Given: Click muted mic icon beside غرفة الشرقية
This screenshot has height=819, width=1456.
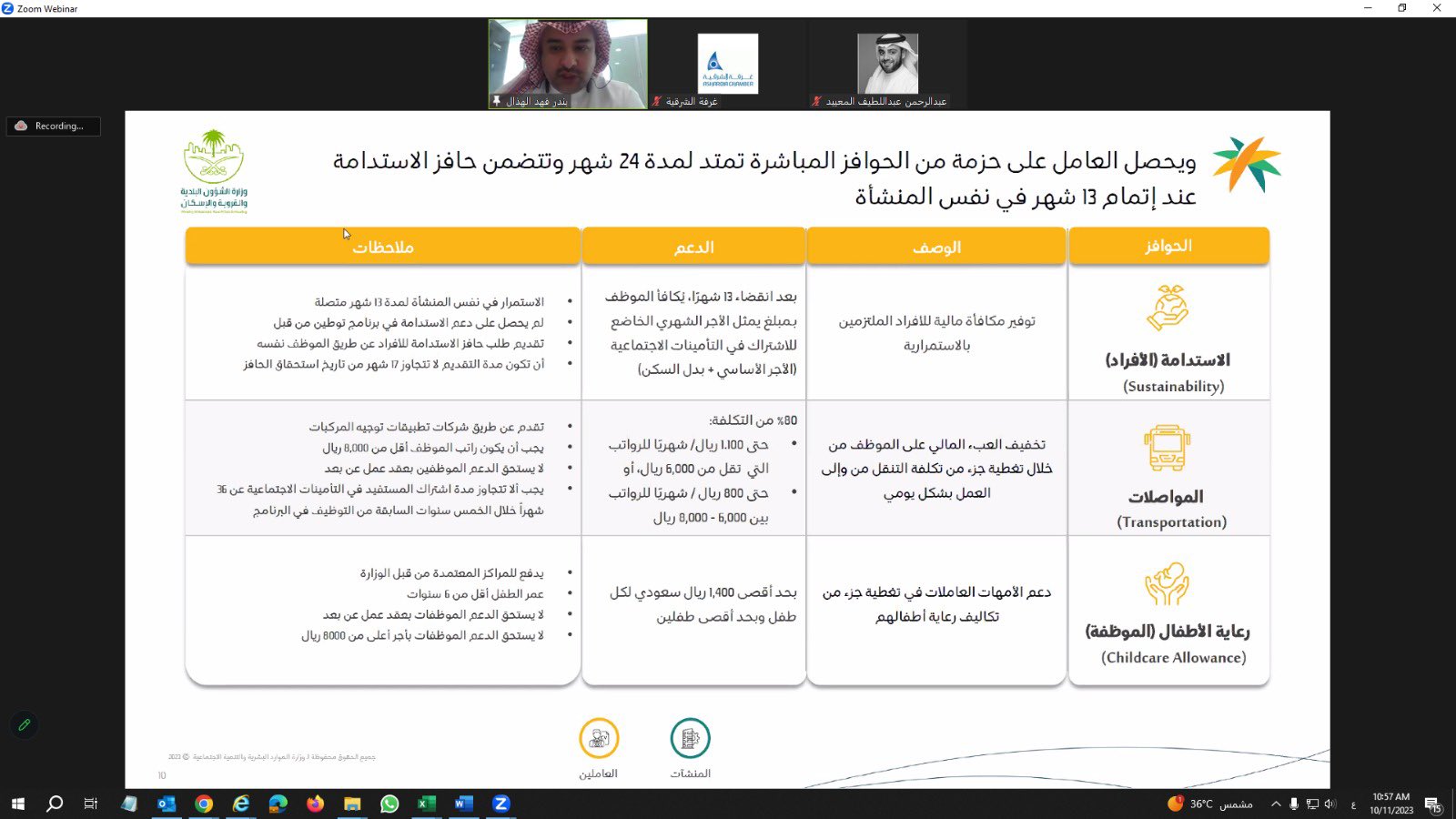Looking at the screenshot, I should click(x=656, y=101).
